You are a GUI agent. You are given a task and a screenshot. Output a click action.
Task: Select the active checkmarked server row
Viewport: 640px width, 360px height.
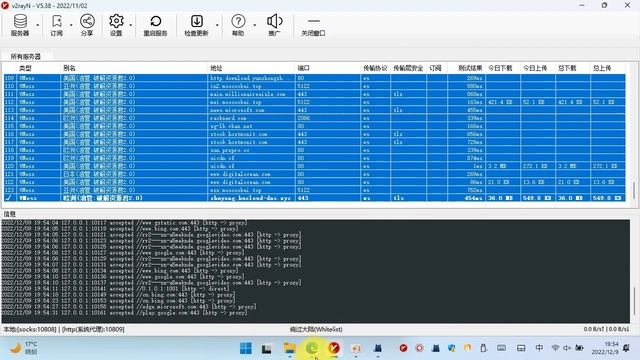pos(314,198)
